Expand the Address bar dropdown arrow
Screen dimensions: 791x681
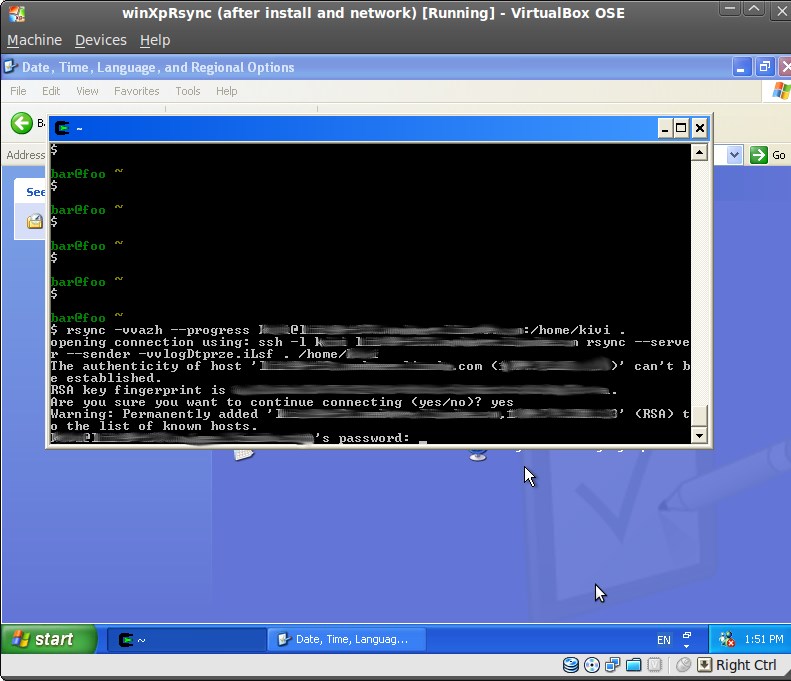(735, 155)
